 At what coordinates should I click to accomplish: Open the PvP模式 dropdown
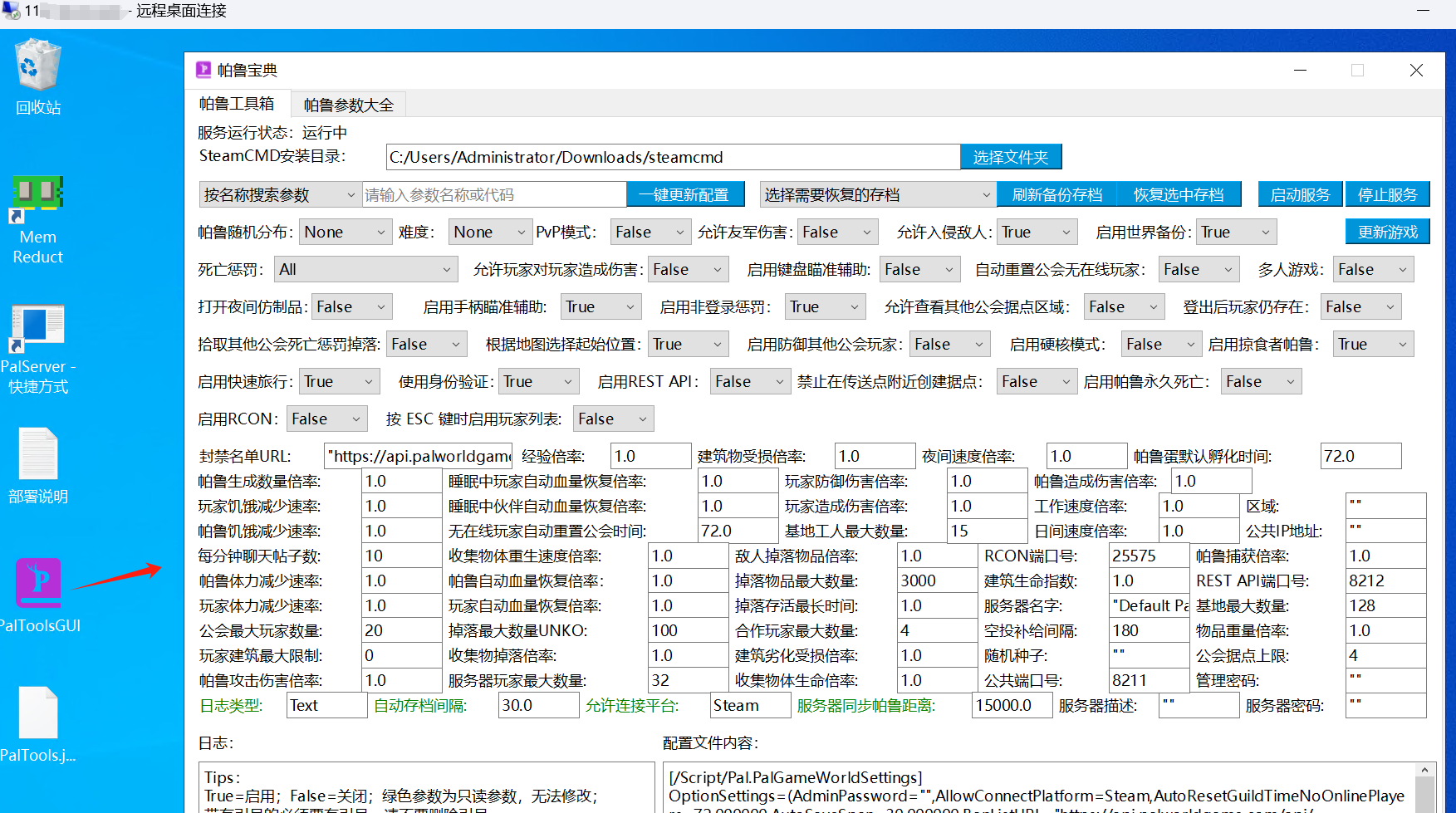650,232
